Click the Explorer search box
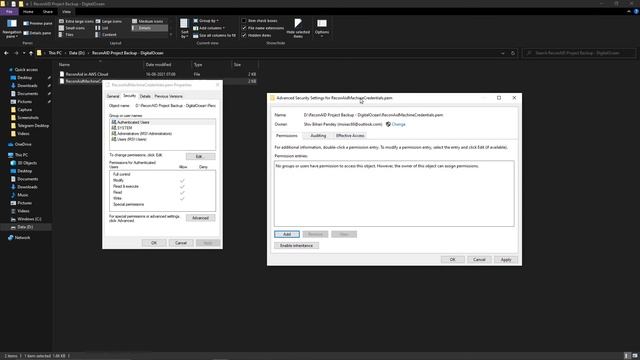Screen dimensions: 640x360 [579, 53]
